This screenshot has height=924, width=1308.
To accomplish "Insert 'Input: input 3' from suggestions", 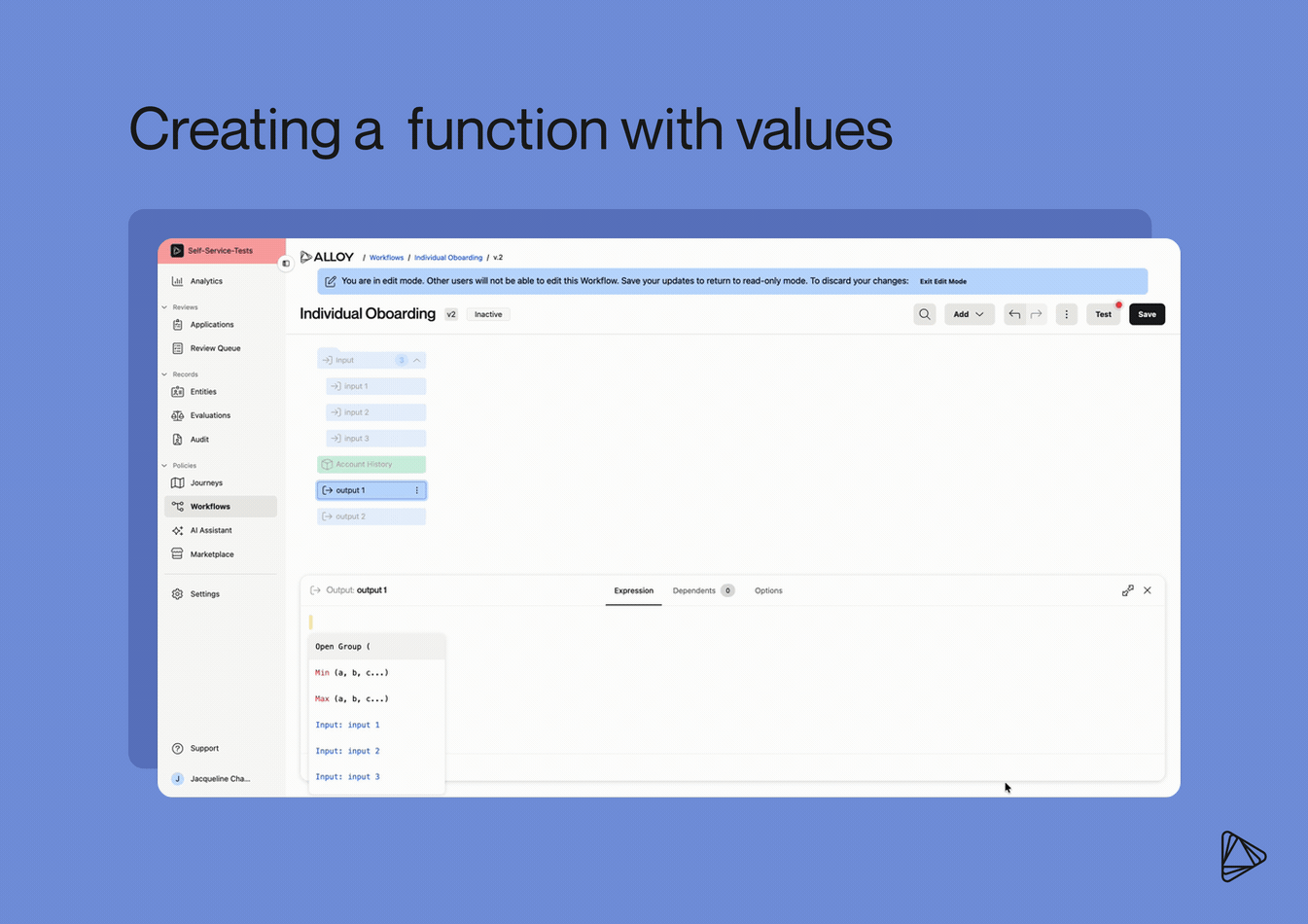I will 376,777.
